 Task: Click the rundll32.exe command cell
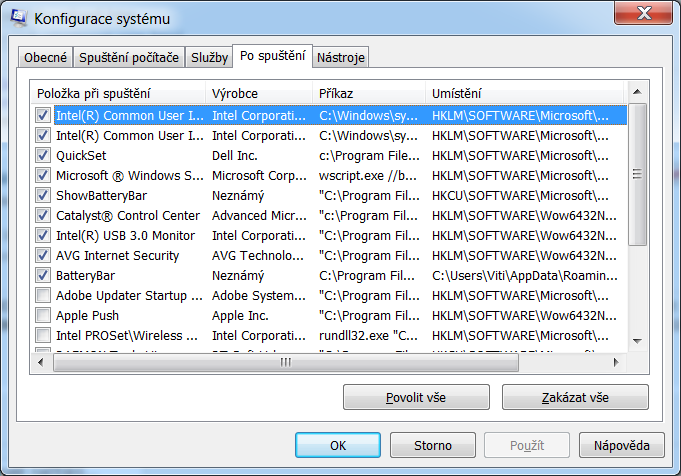368,335
